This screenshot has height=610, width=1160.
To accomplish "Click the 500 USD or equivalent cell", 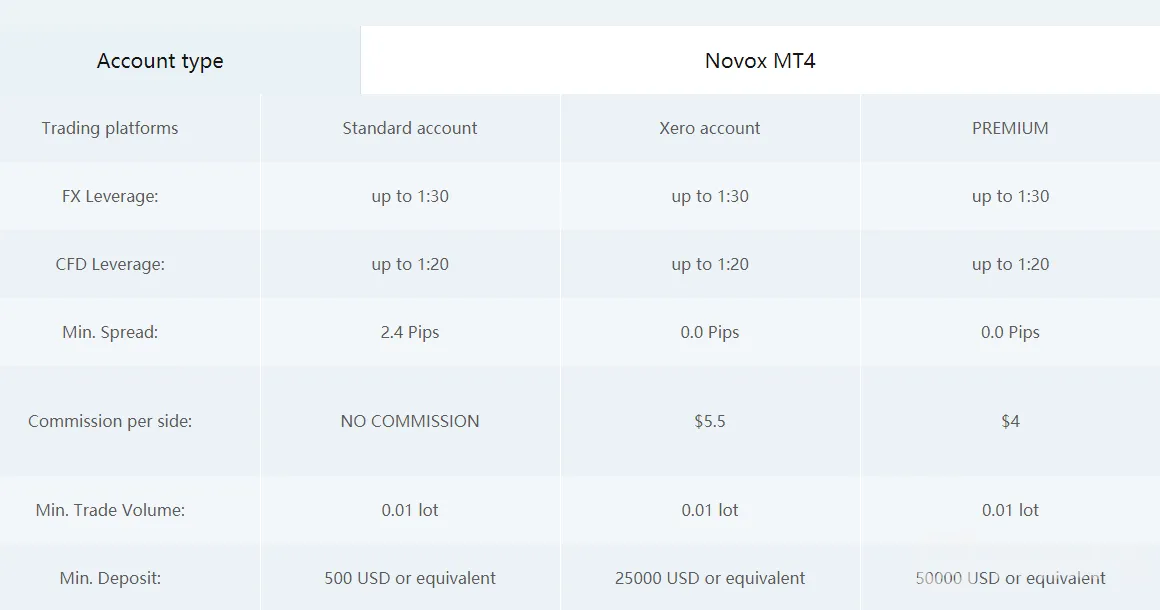I will (410, 577).
